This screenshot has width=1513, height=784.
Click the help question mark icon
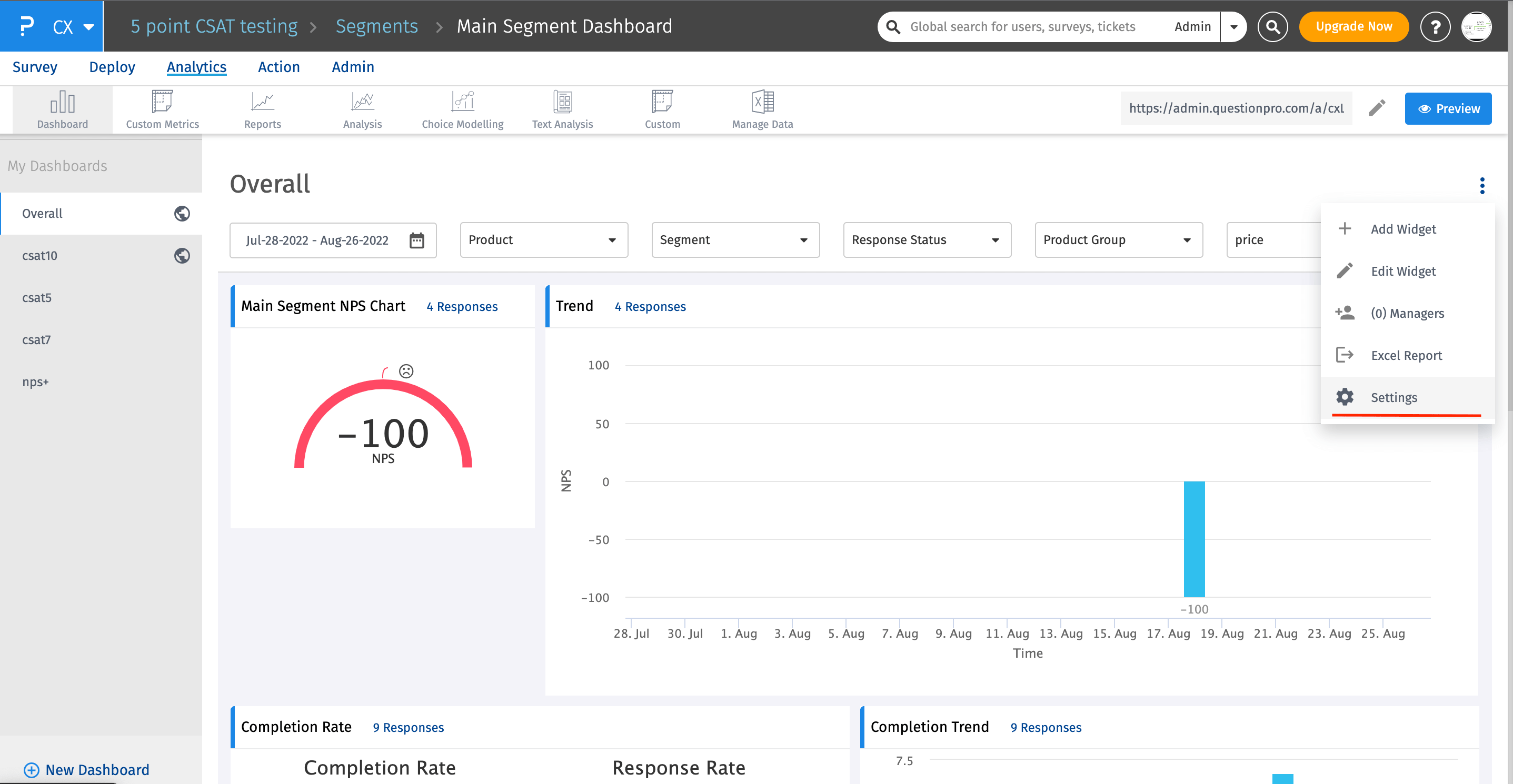coord(1435,27)
